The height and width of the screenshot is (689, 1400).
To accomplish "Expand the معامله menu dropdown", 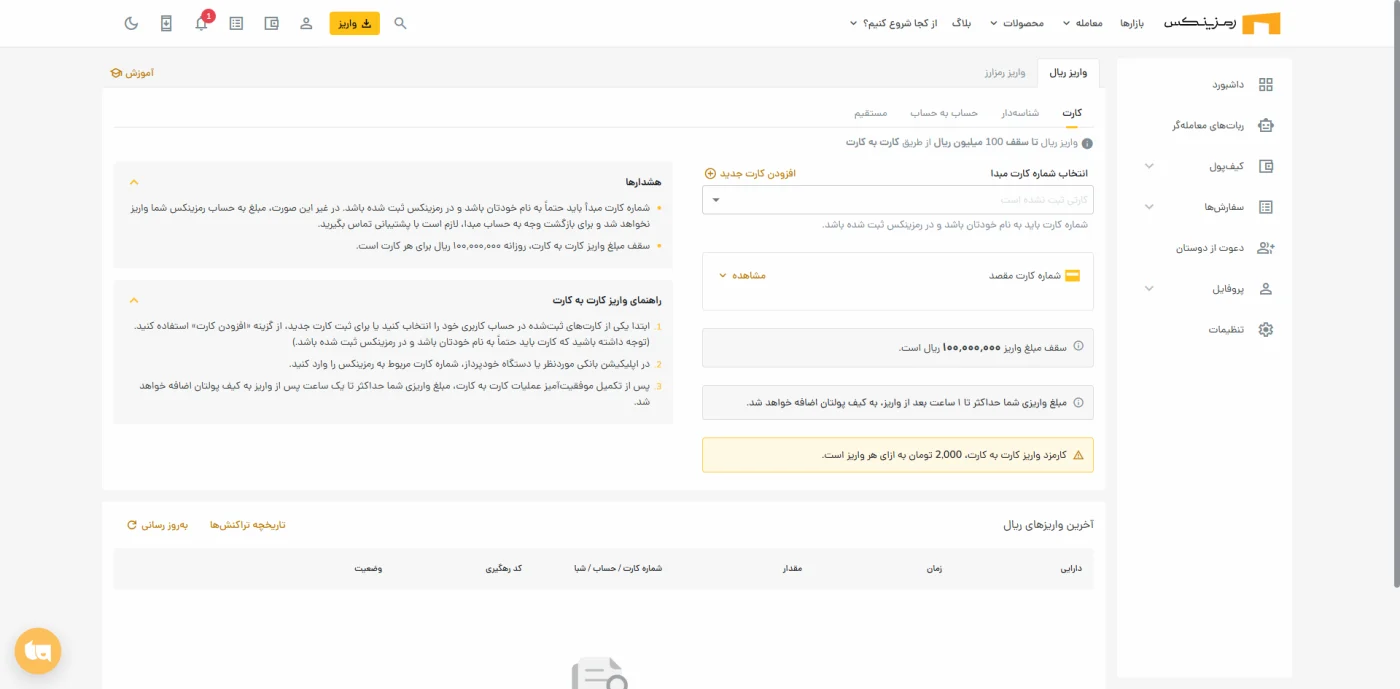I will coord(1082,23).
